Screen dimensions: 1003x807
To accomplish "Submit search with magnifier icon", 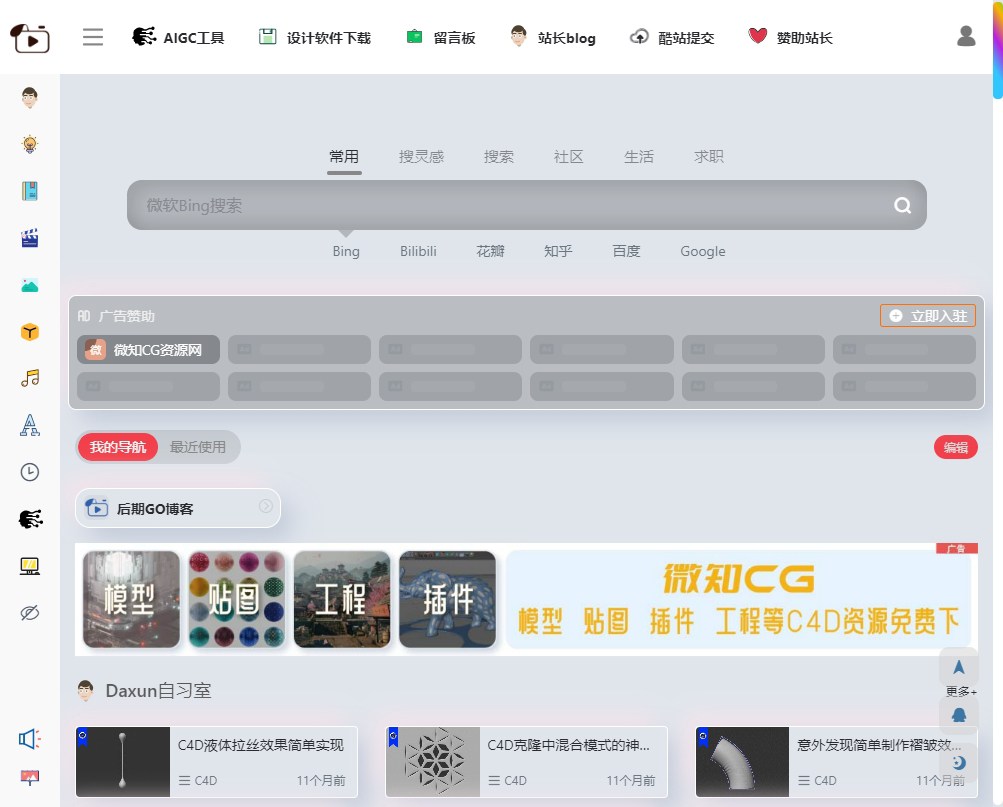I will pos(902,205).
